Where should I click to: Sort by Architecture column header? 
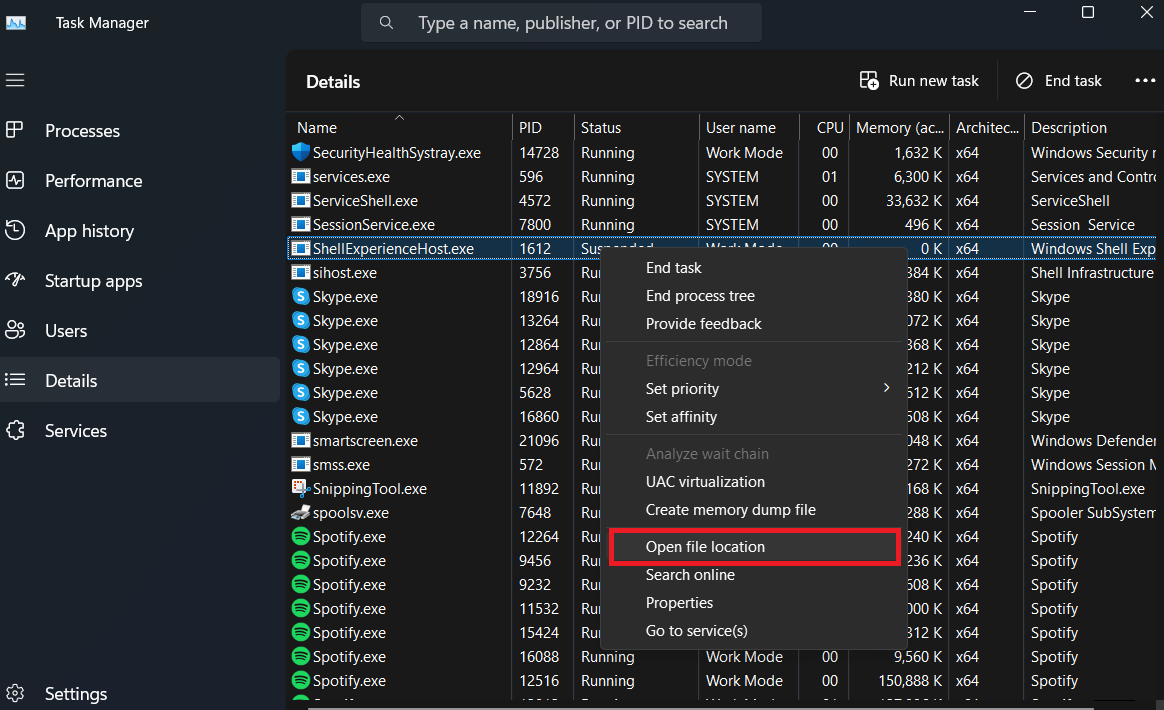987,127
